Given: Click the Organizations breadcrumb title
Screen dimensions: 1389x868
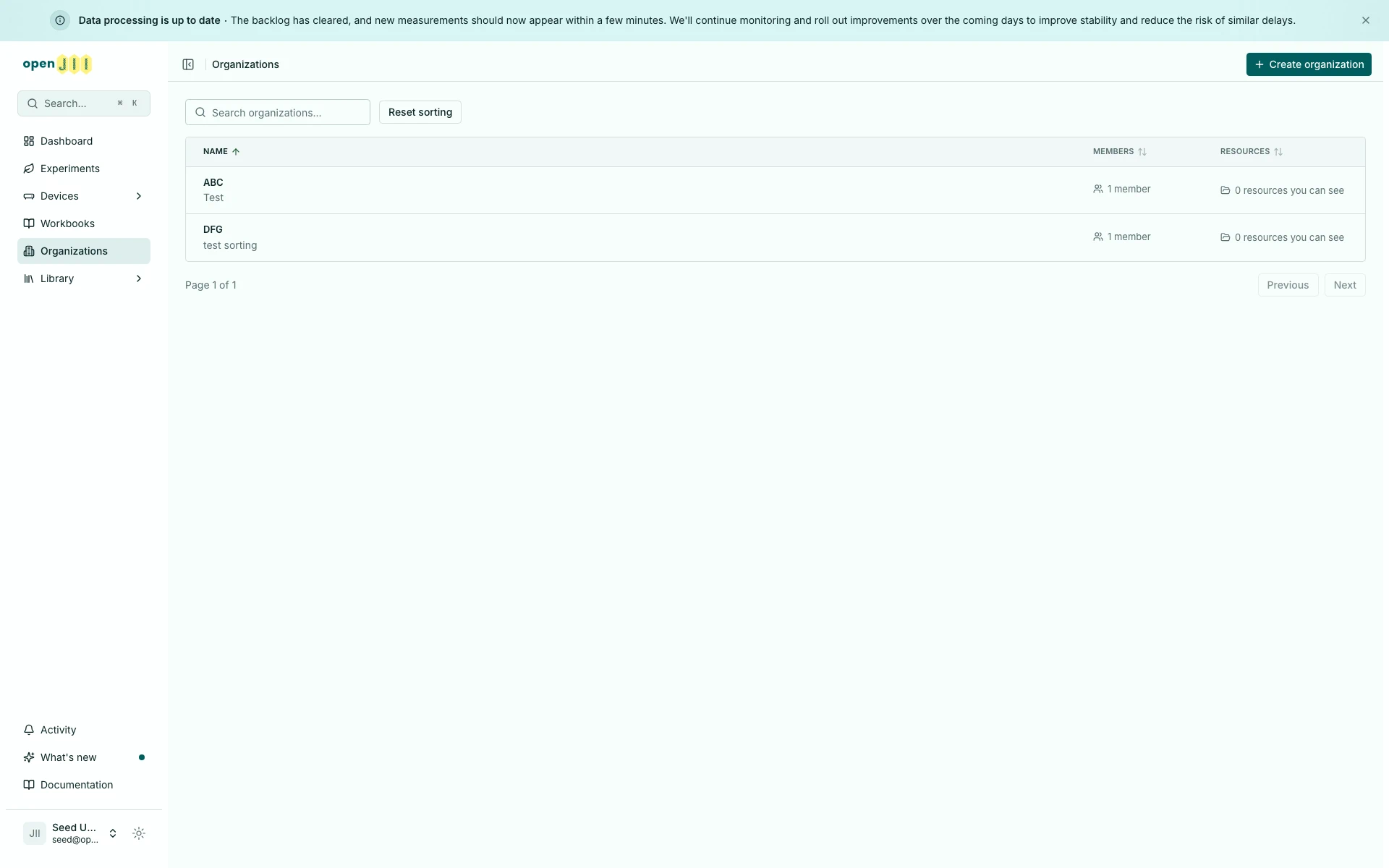Looking at the screenshot, I should pyautogui.click(x=245, y=64).
